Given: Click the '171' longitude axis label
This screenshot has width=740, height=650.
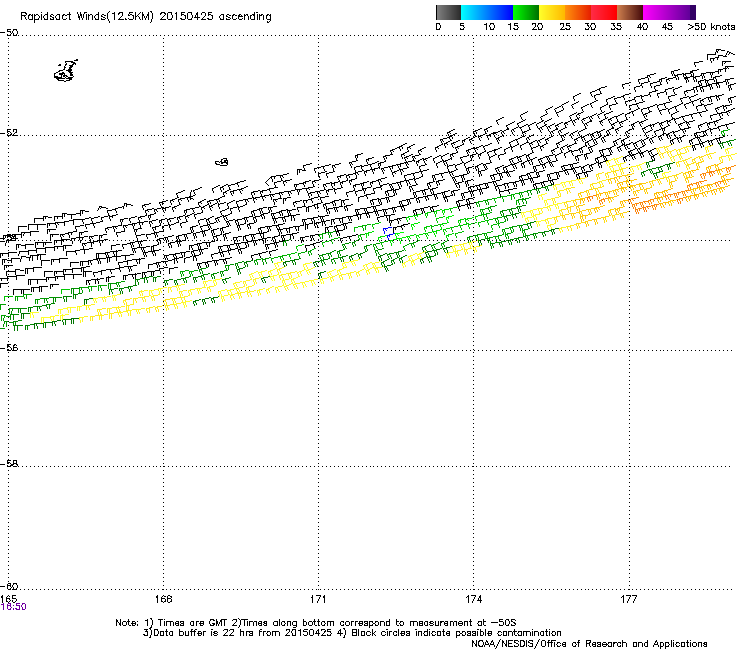Looking at the screenshot, I should (x=318, y=599).
